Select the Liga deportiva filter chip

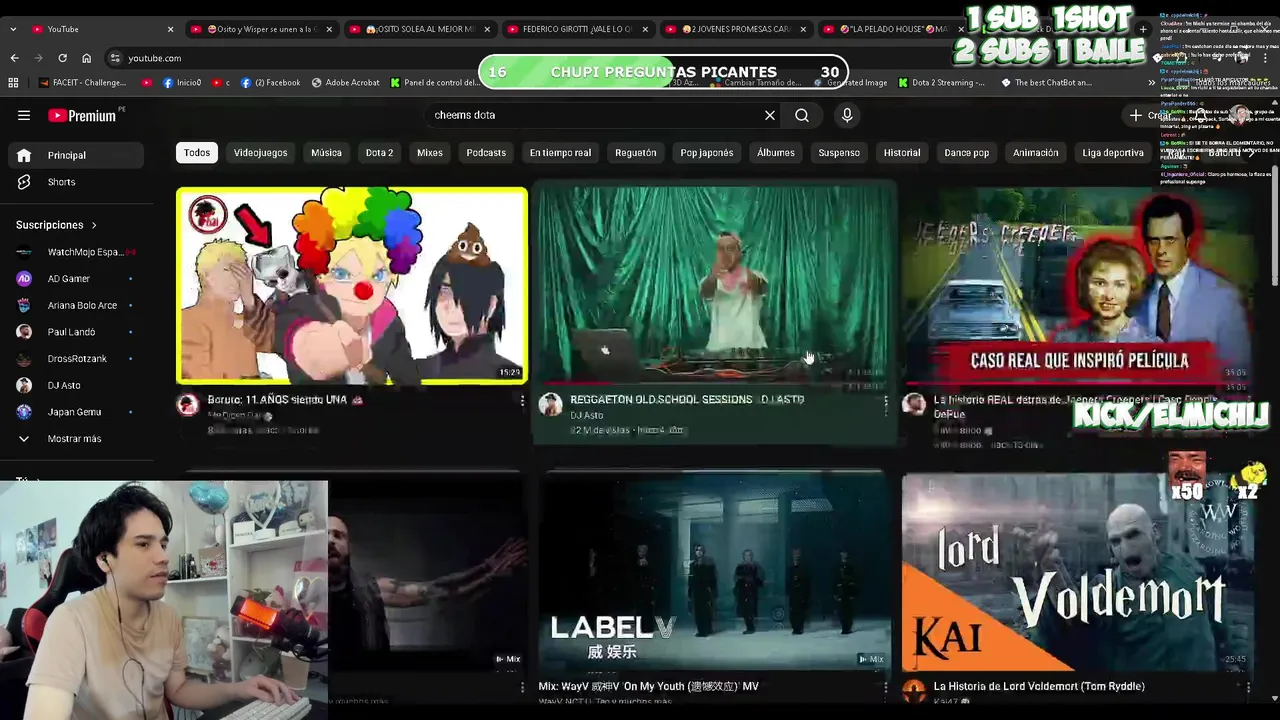point(1113,153)
